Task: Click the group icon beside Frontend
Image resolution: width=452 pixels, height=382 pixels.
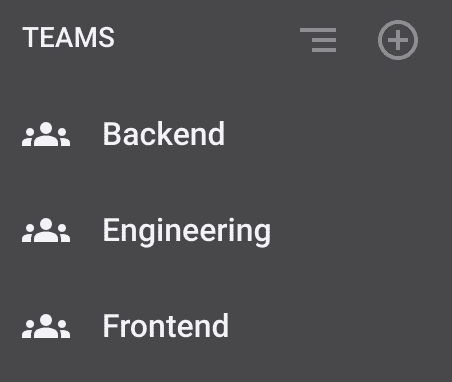Action: click(46, 326)
